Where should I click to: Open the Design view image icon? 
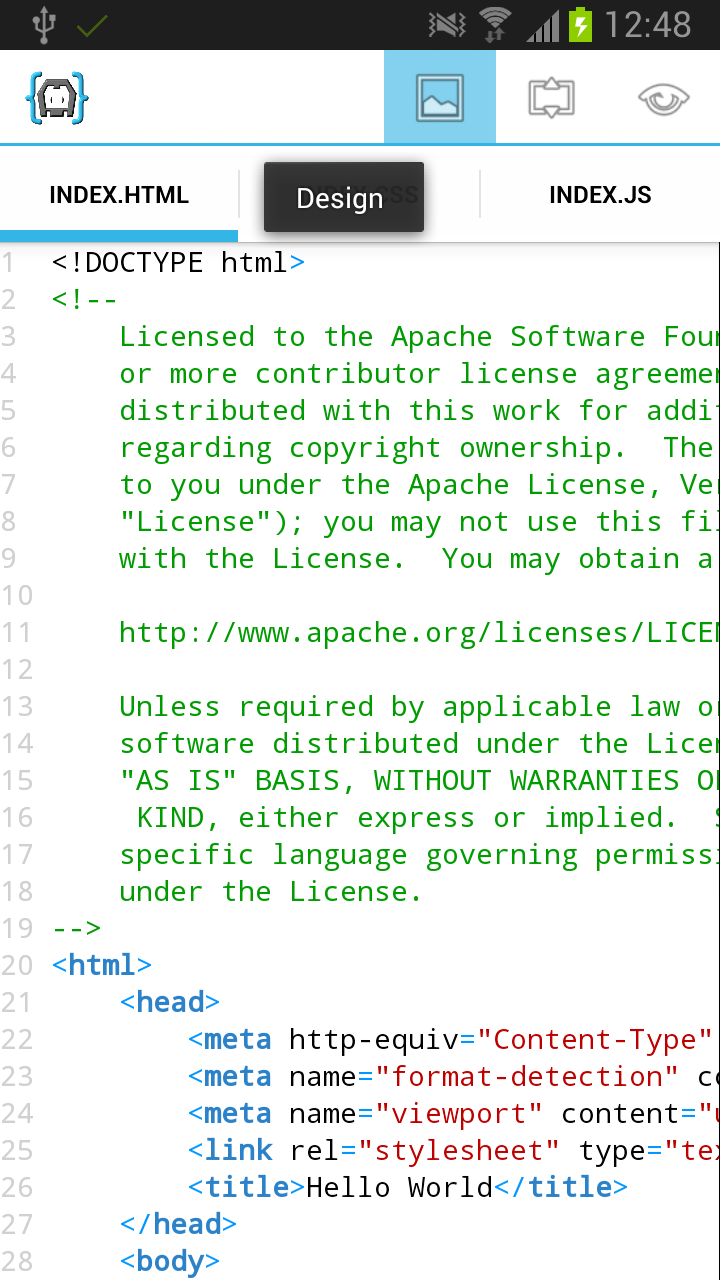pyautogui.click(x=440, y=98)
